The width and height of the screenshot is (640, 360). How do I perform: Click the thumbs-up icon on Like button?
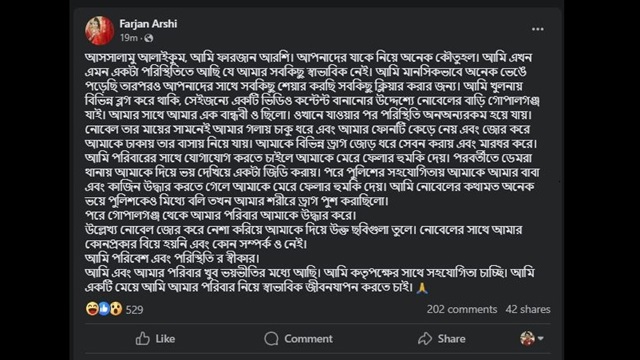pyautogui.click(x=142, y=339)
